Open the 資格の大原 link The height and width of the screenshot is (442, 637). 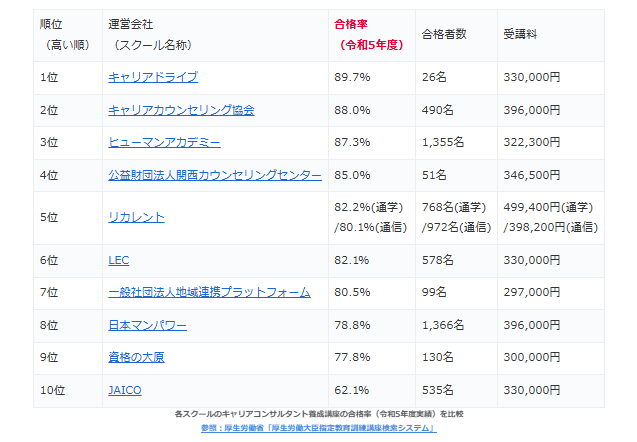(x=134, y=358)
